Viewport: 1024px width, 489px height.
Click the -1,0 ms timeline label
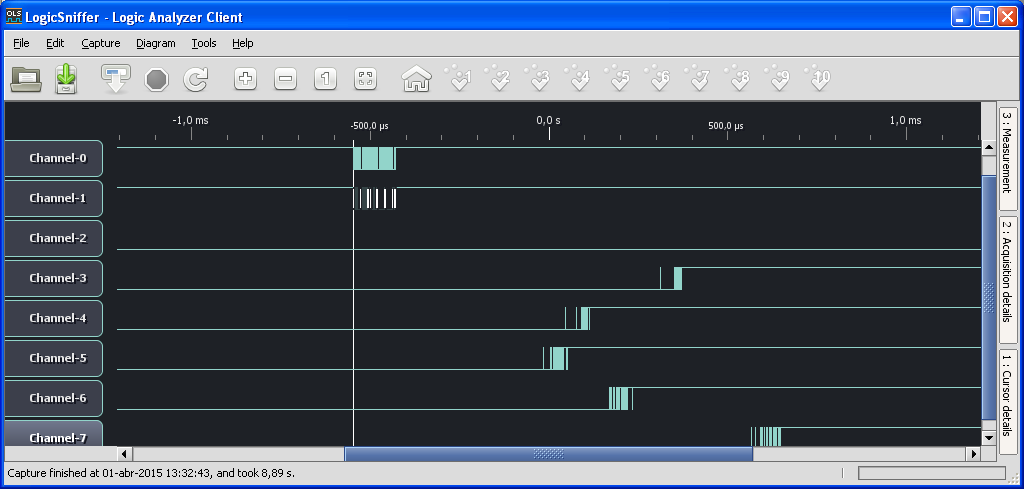191,120
